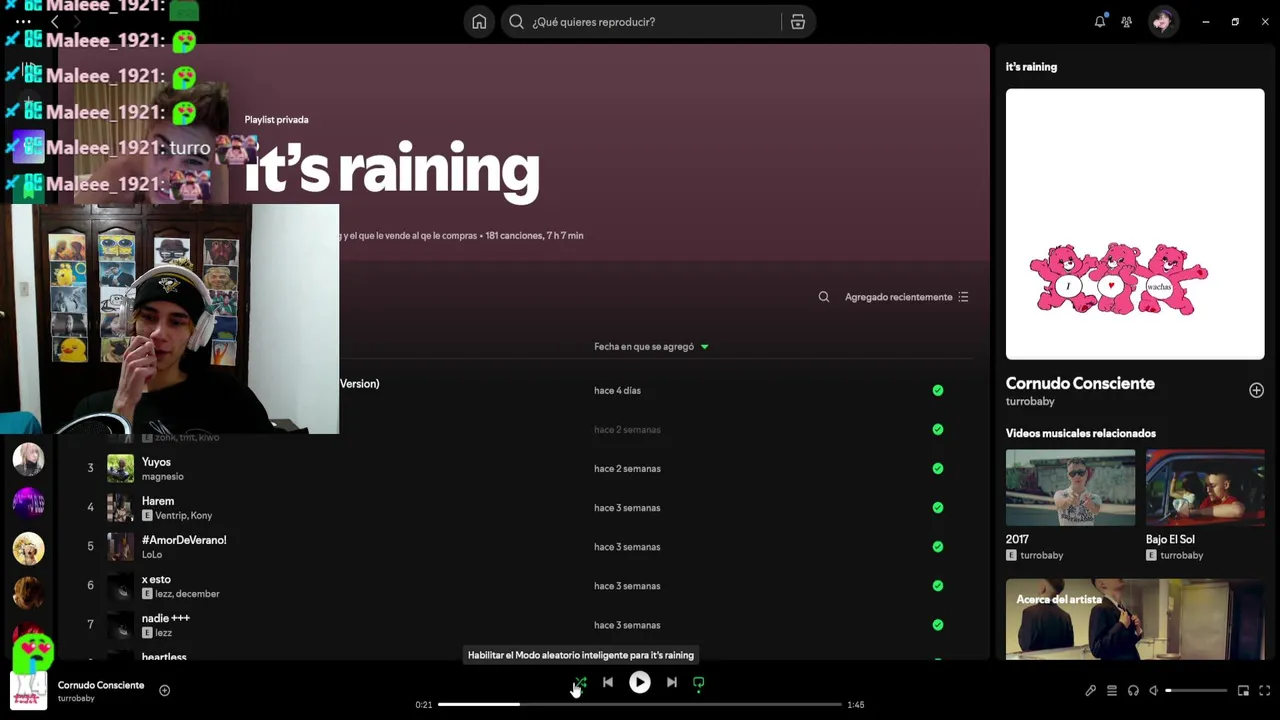Screen dimensions: 1280x720
Task: Open artist 'magnesio' under Yuyos
Action: [163, 477]
